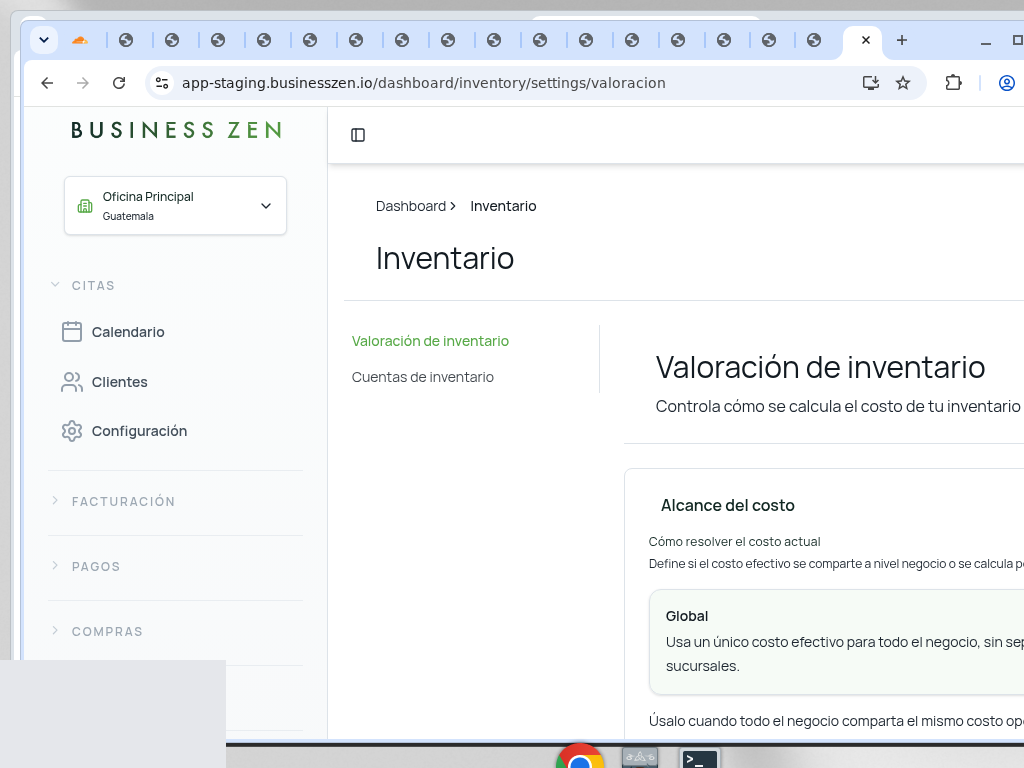Screen dimensions: 1024x768
Task: Open site information icon in address bar
Action: [162, 83]
